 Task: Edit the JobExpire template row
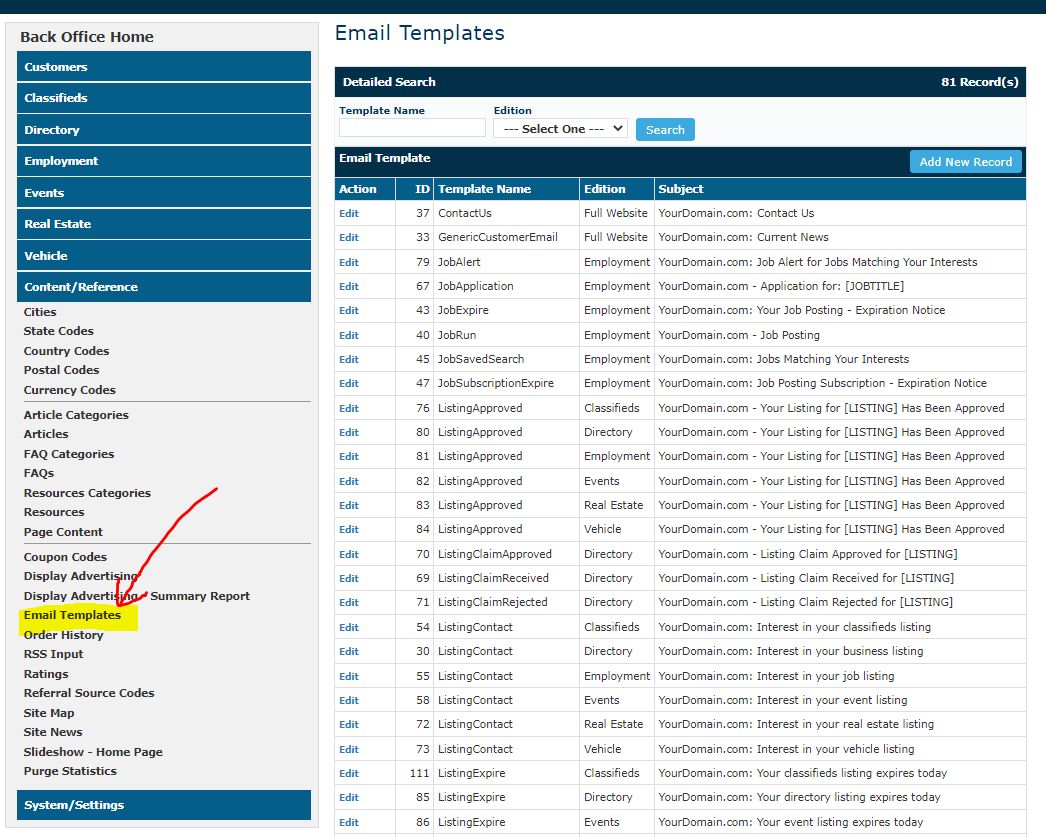(349, 310)
